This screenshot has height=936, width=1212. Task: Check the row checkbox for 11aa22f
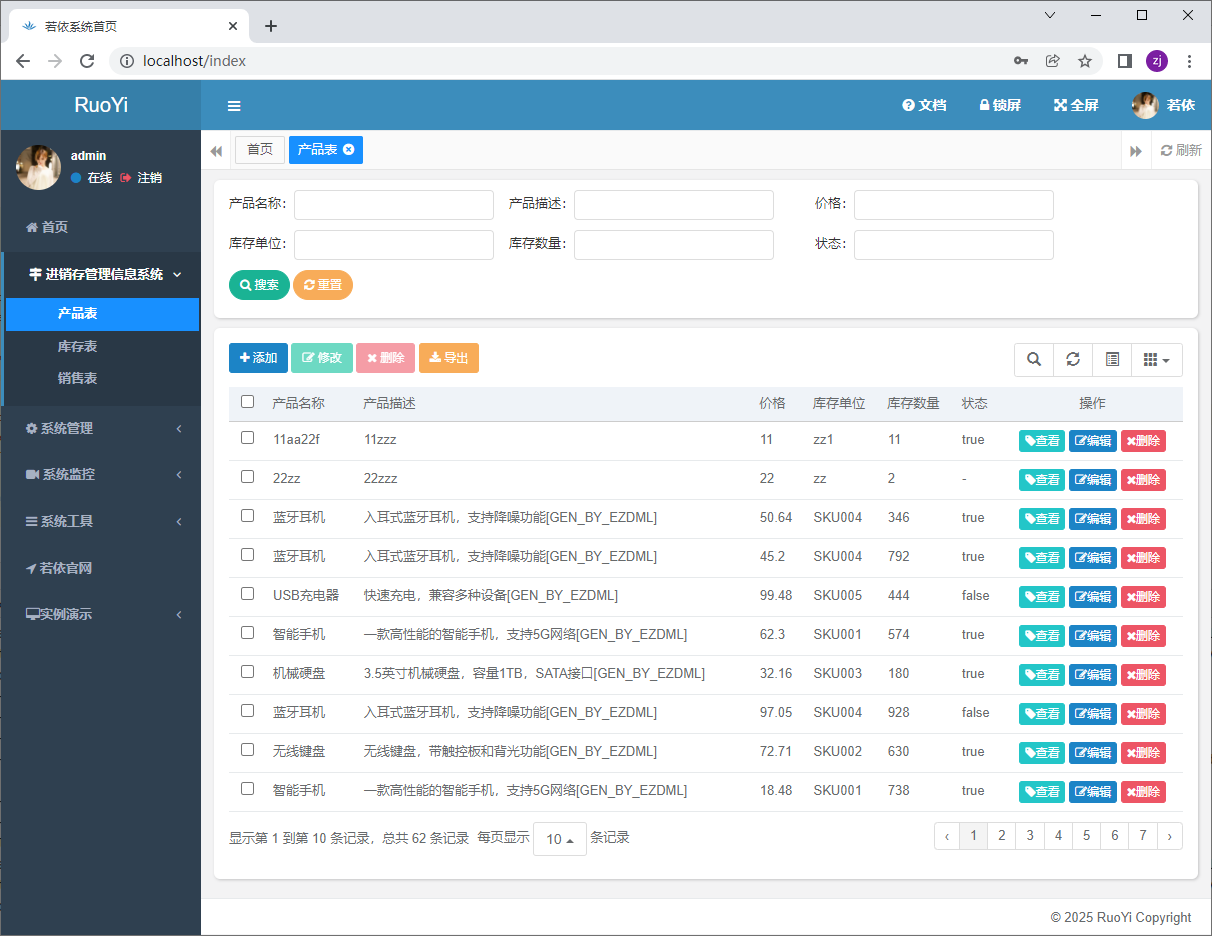[248, 438]
